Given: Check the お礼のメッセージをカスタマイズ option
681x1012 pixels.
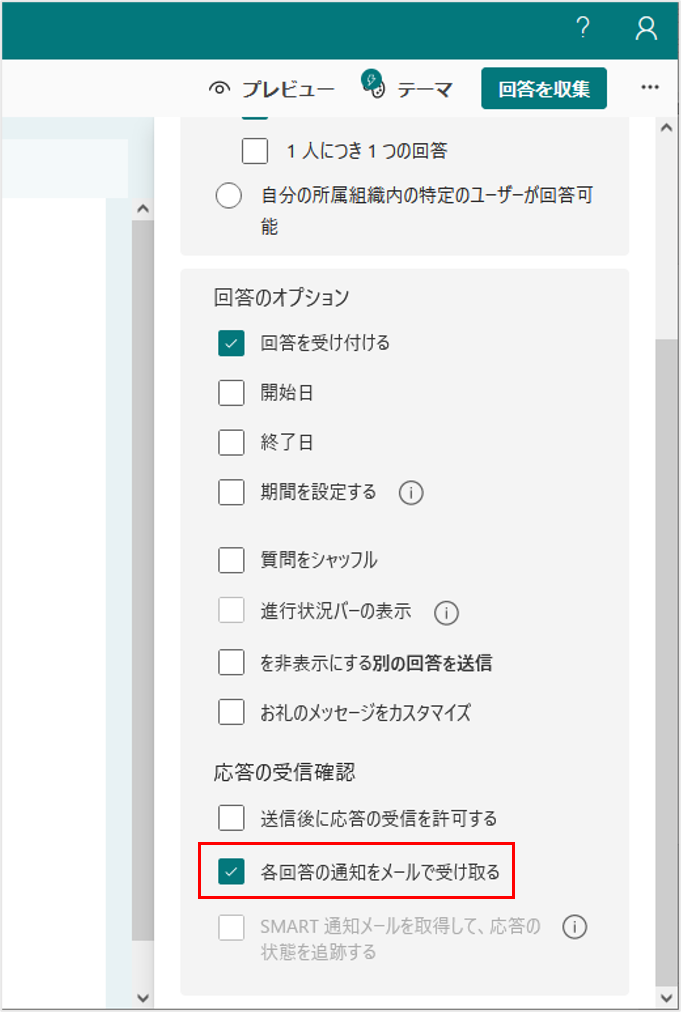Looking at the screenshot, I should [x=232, y=712].
